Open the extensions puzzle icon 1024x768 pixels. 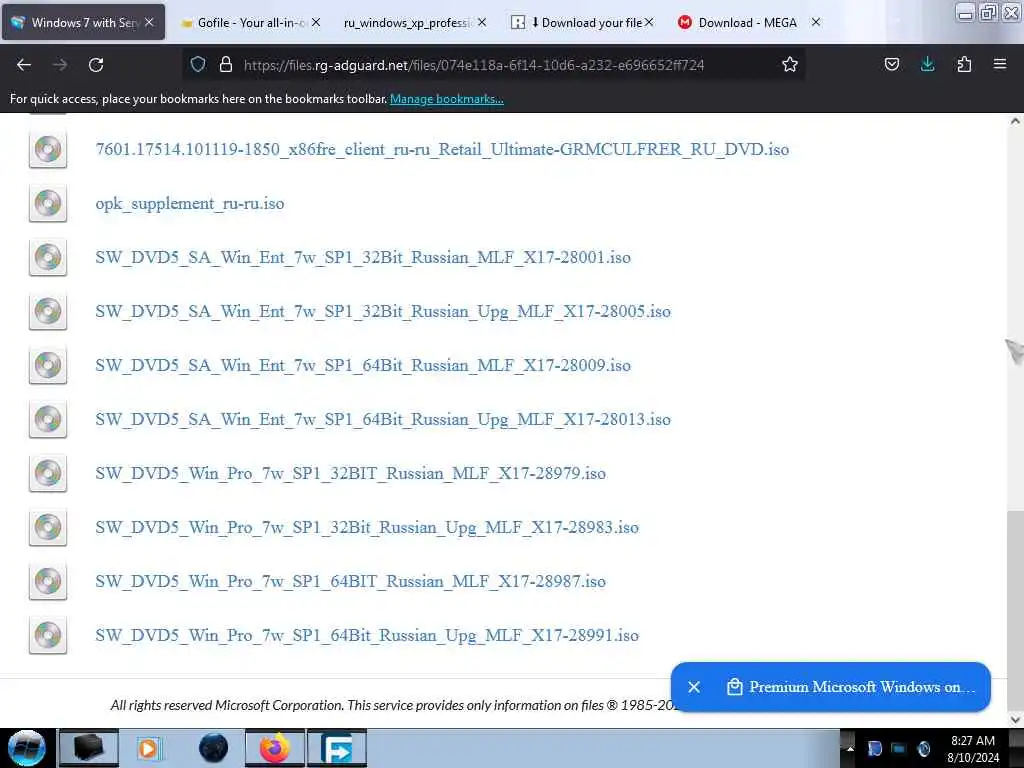[964, 64]
